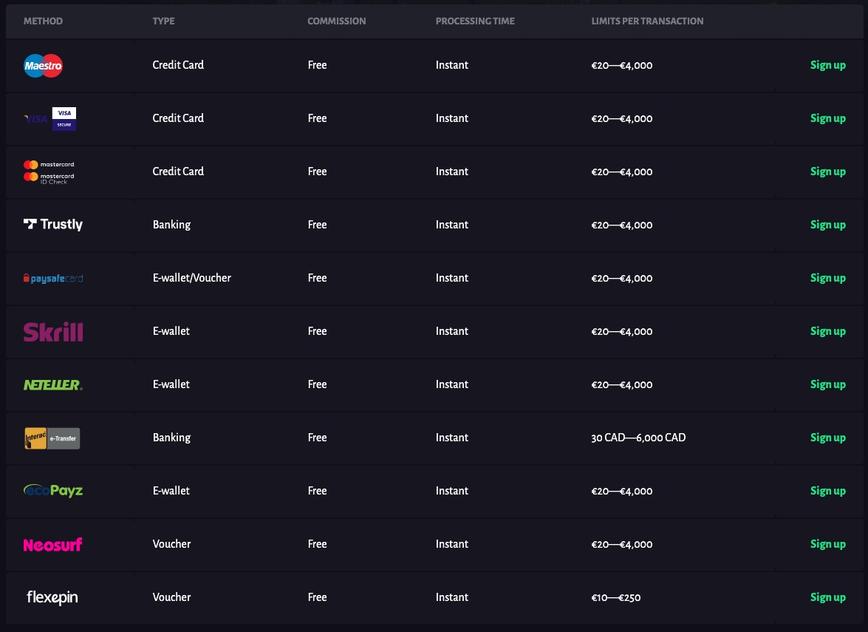Click the ecoPayz logo
This screenshot has width=868, height=632.
pyautogui.click(x=53, y=491)
